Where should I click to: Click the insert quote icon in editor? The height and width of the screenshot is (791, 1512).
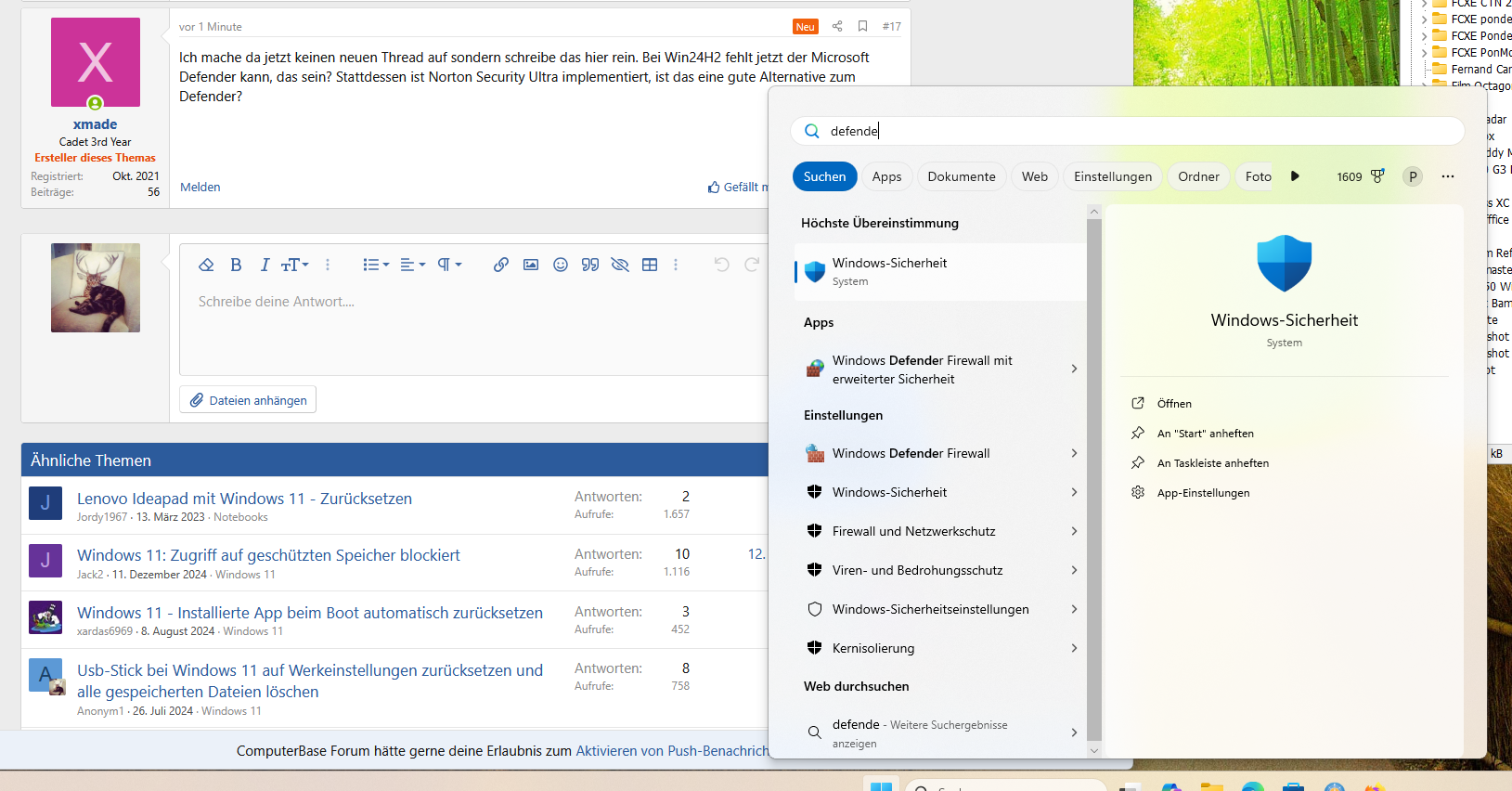coord(590,265)
